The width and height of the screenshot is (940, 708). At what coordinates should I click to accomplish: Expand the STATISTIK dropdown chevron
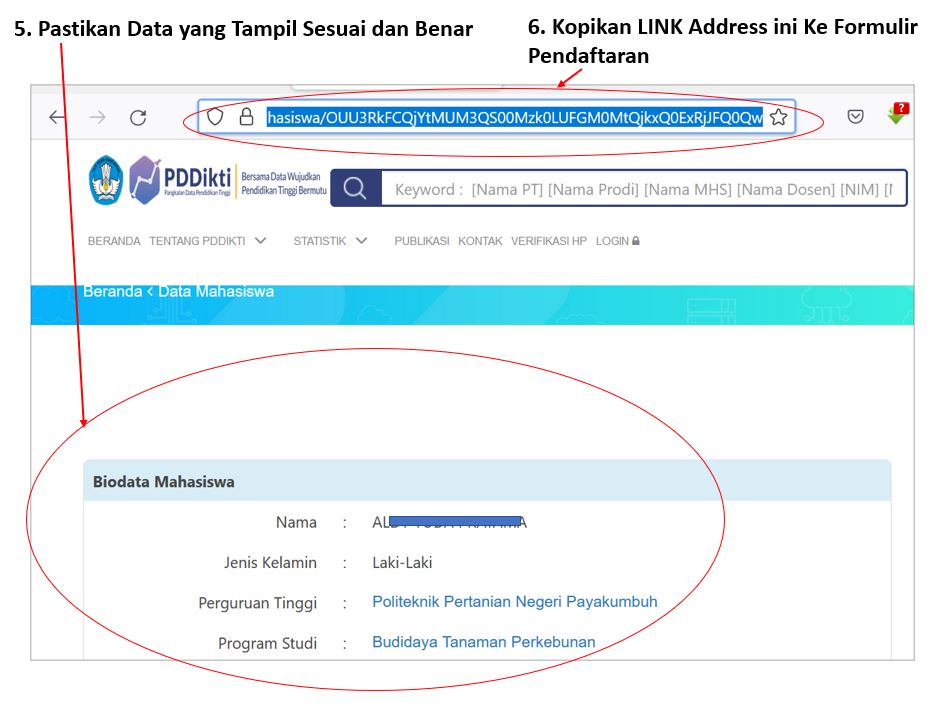(361, 240)
